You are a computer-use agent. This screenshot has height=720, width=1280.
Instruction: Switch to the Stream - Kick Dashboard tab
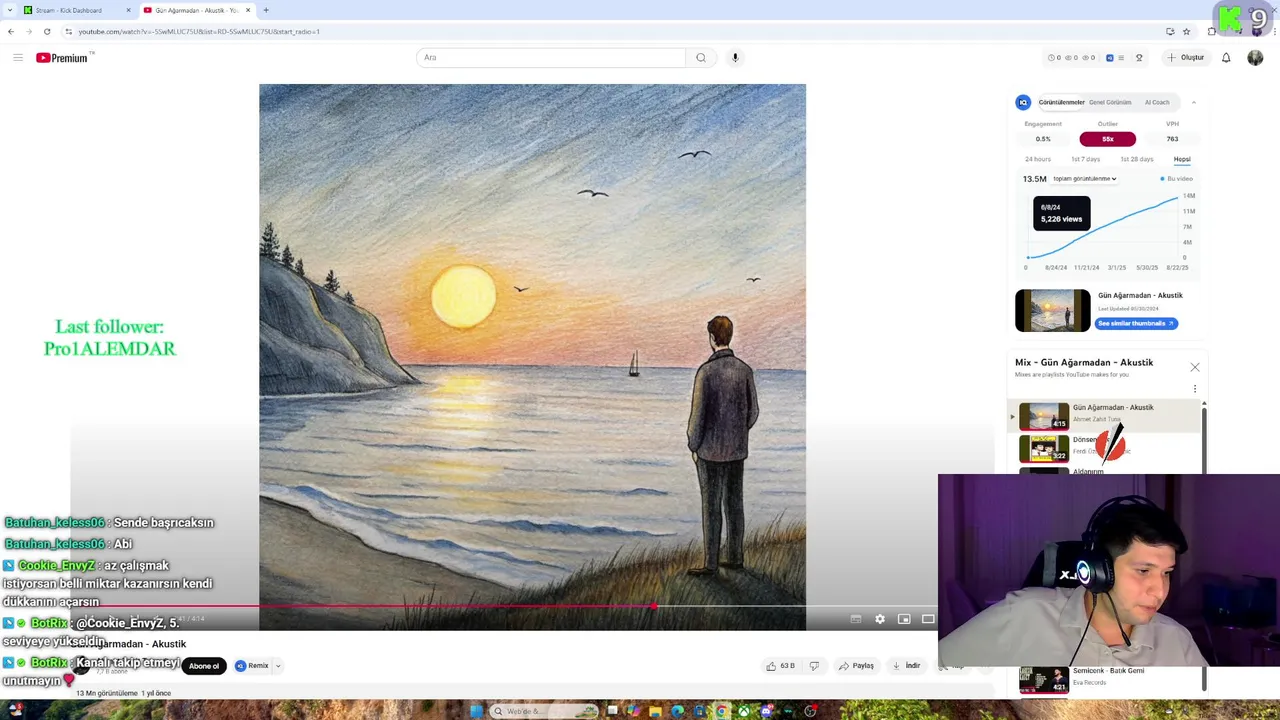click(x=75, y=10)
